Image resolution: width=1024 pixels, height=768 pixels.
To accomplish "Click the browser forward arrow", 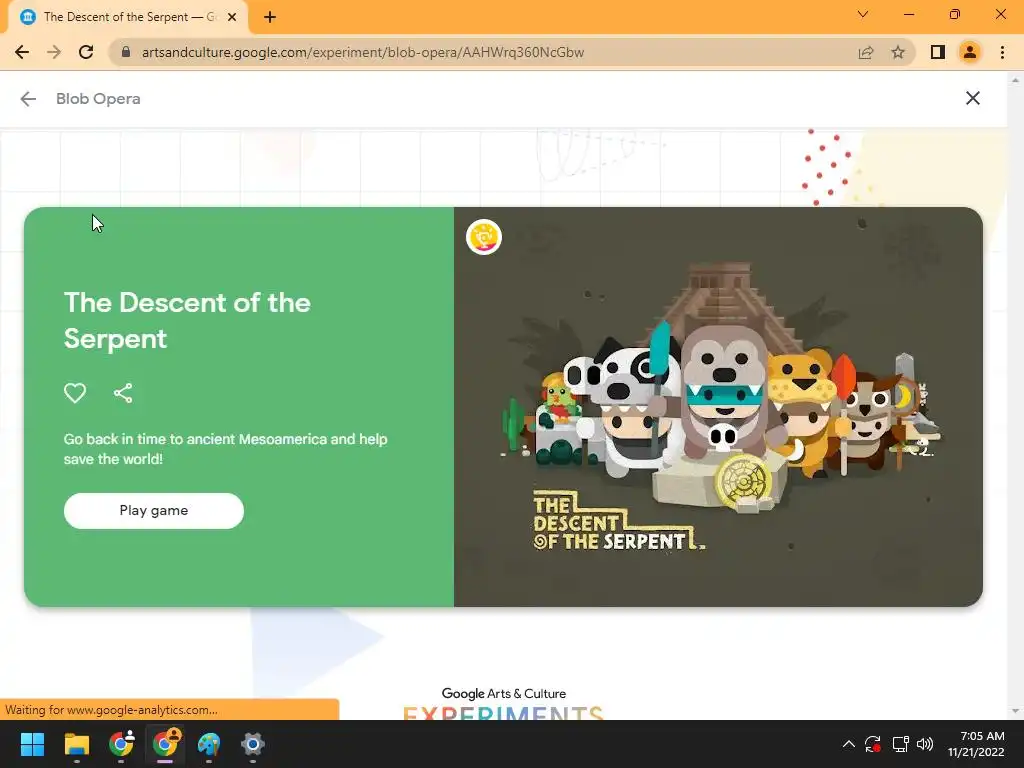I will [x=54, y=52].
